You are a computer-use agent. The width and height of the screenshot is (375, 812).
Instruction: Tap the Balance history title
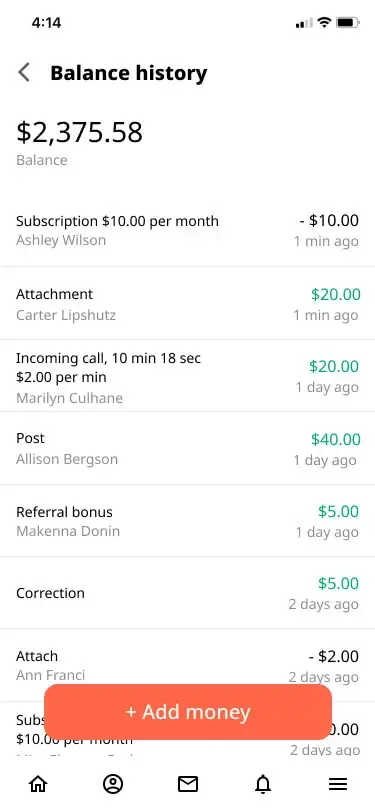128,73
